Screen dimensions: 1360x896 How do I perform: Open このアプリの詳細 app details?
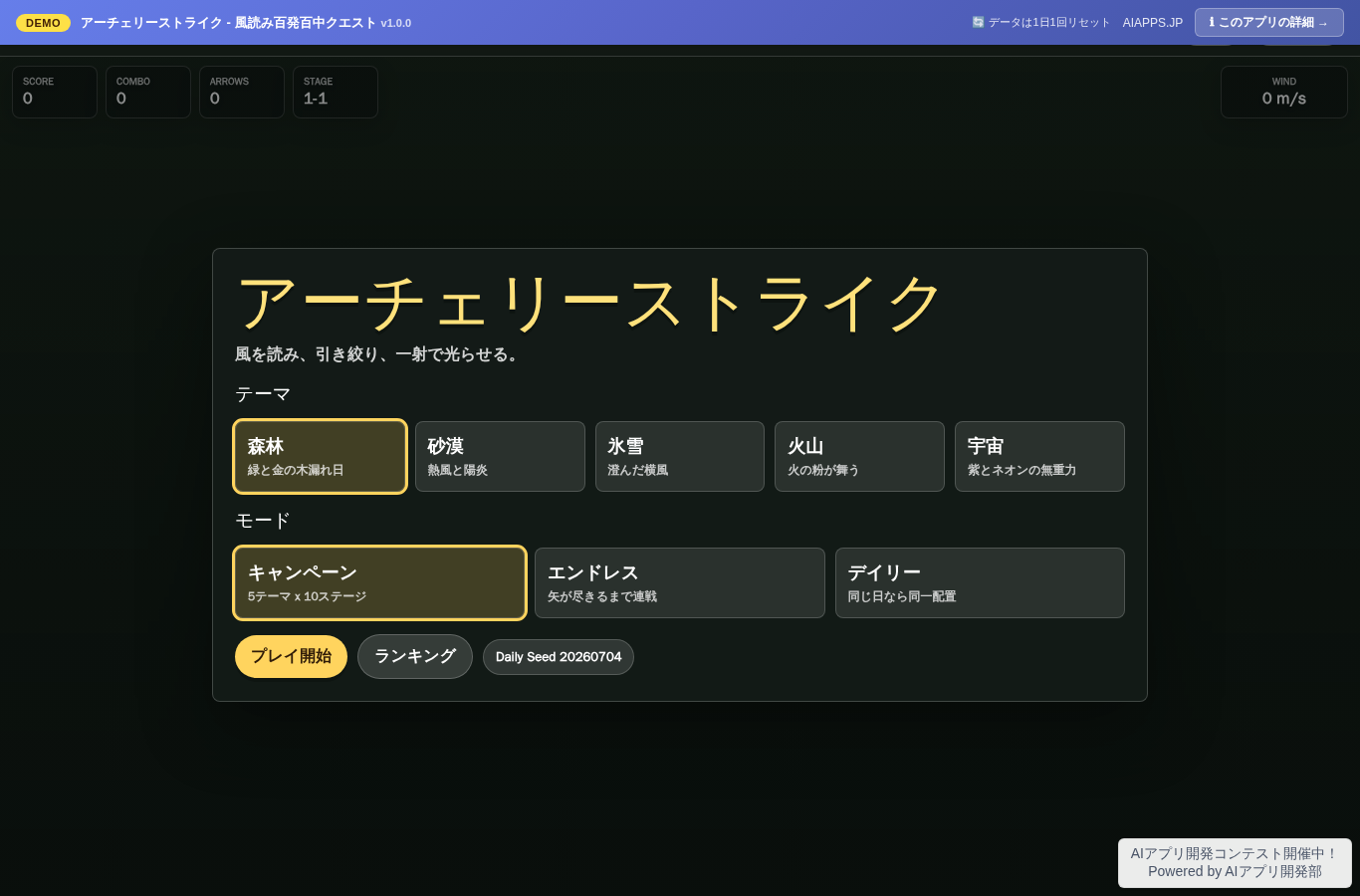[1269, 22]
